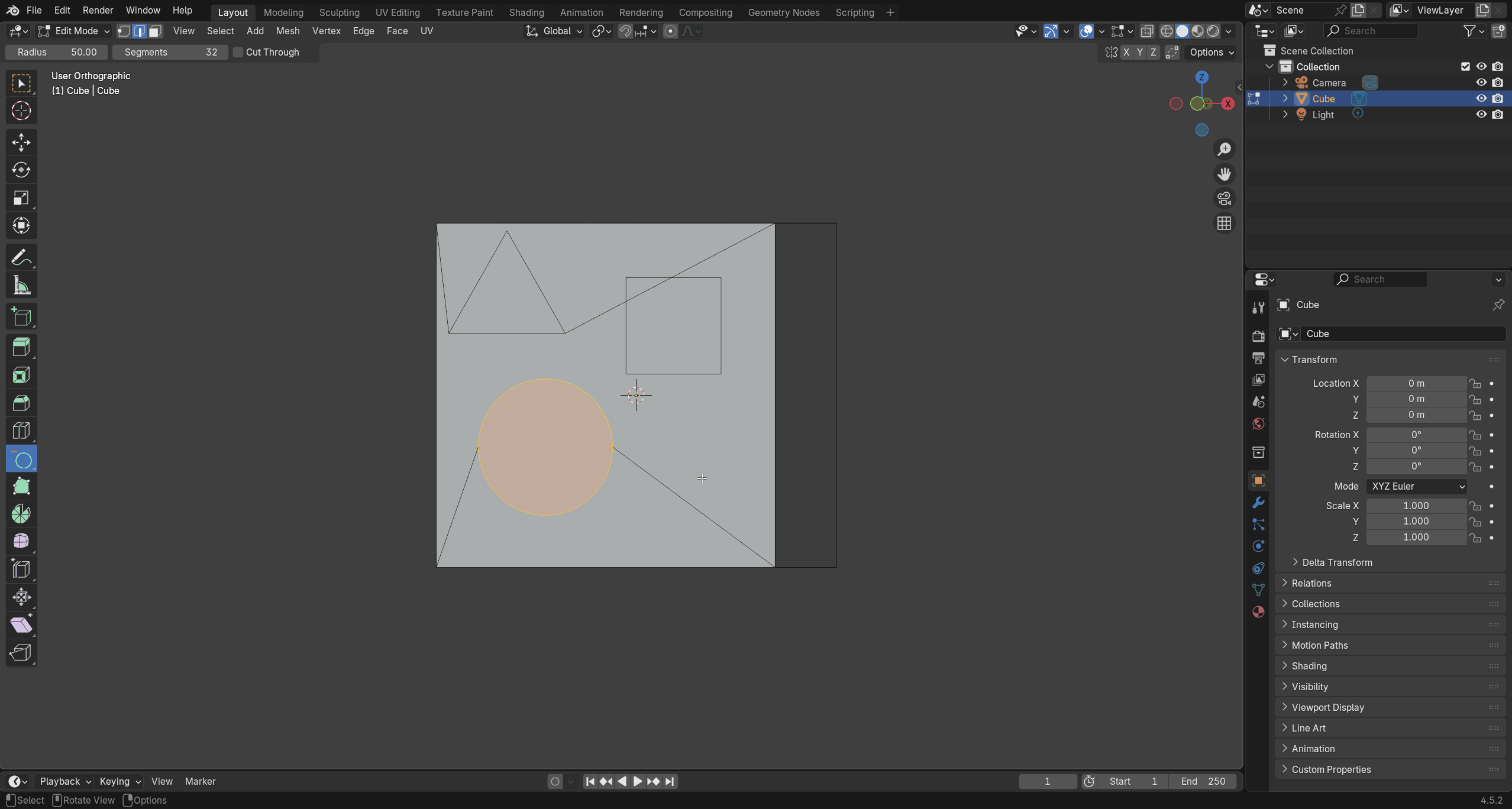
Task: Select the Rotate tool in toolbar
Action: coord(21,170)
